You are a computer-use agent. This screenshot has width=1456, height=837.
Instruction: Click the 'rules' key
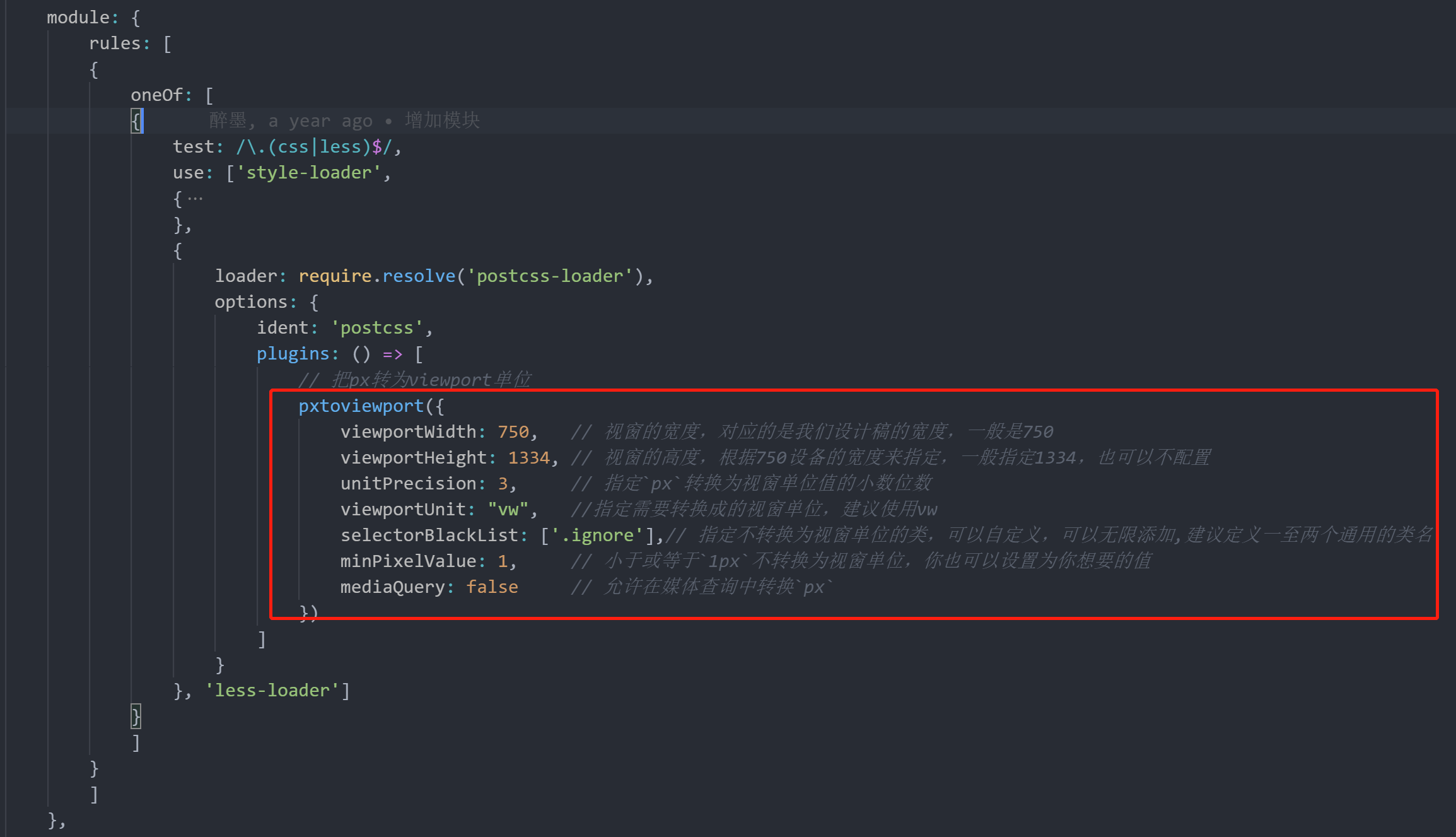click(x=115, y=44)
